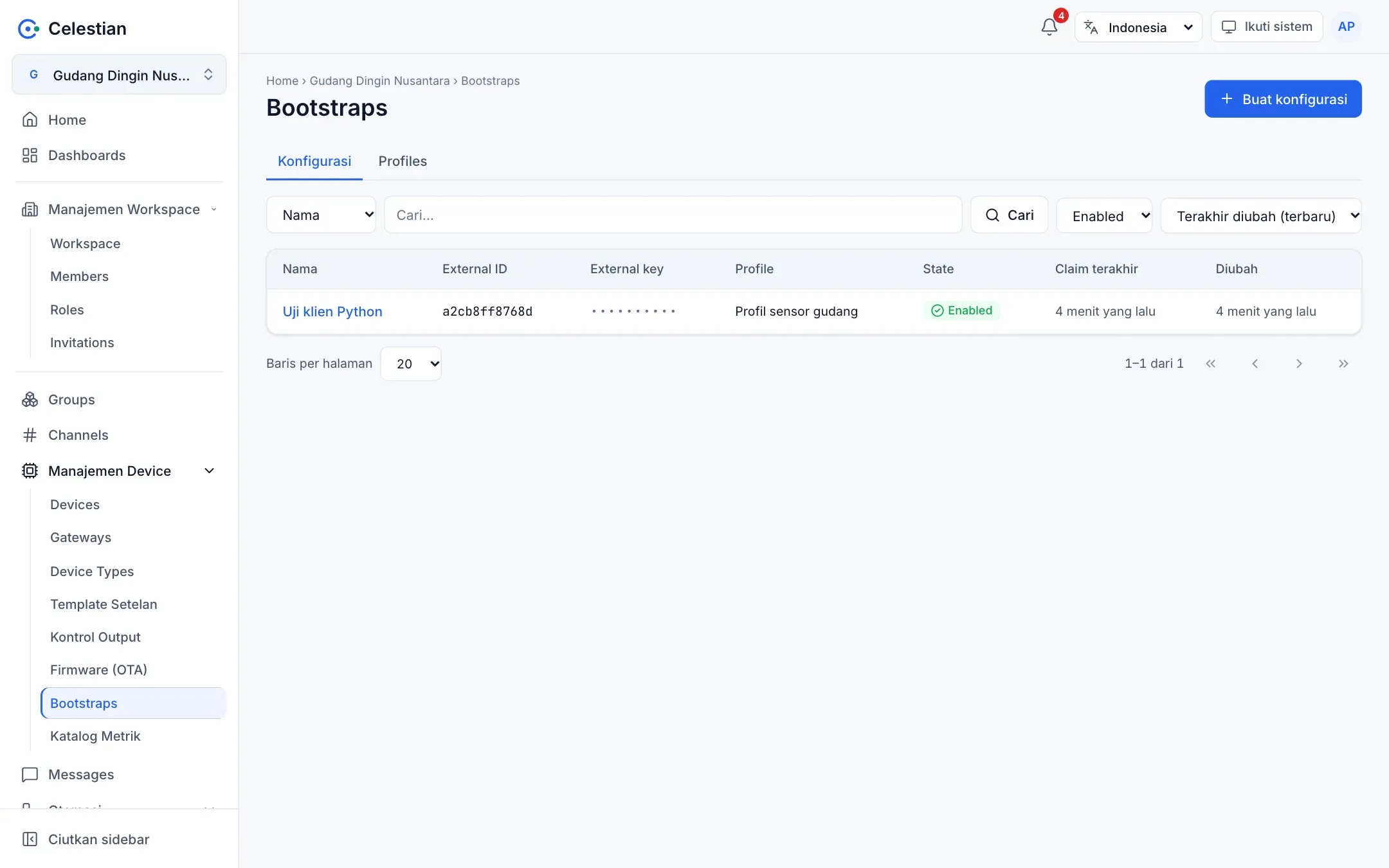Click the Gudang Dingin Nusantara breadcrumb
This screenshot has width=1389, height=868.
pos(379,81)
